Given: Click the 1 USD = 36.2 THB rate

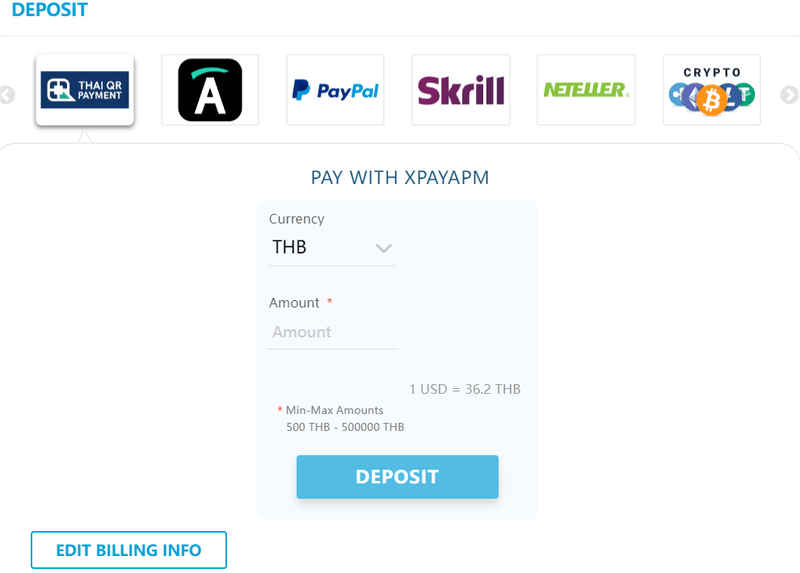Looking at the screenshot, I should tap(465, 389).
